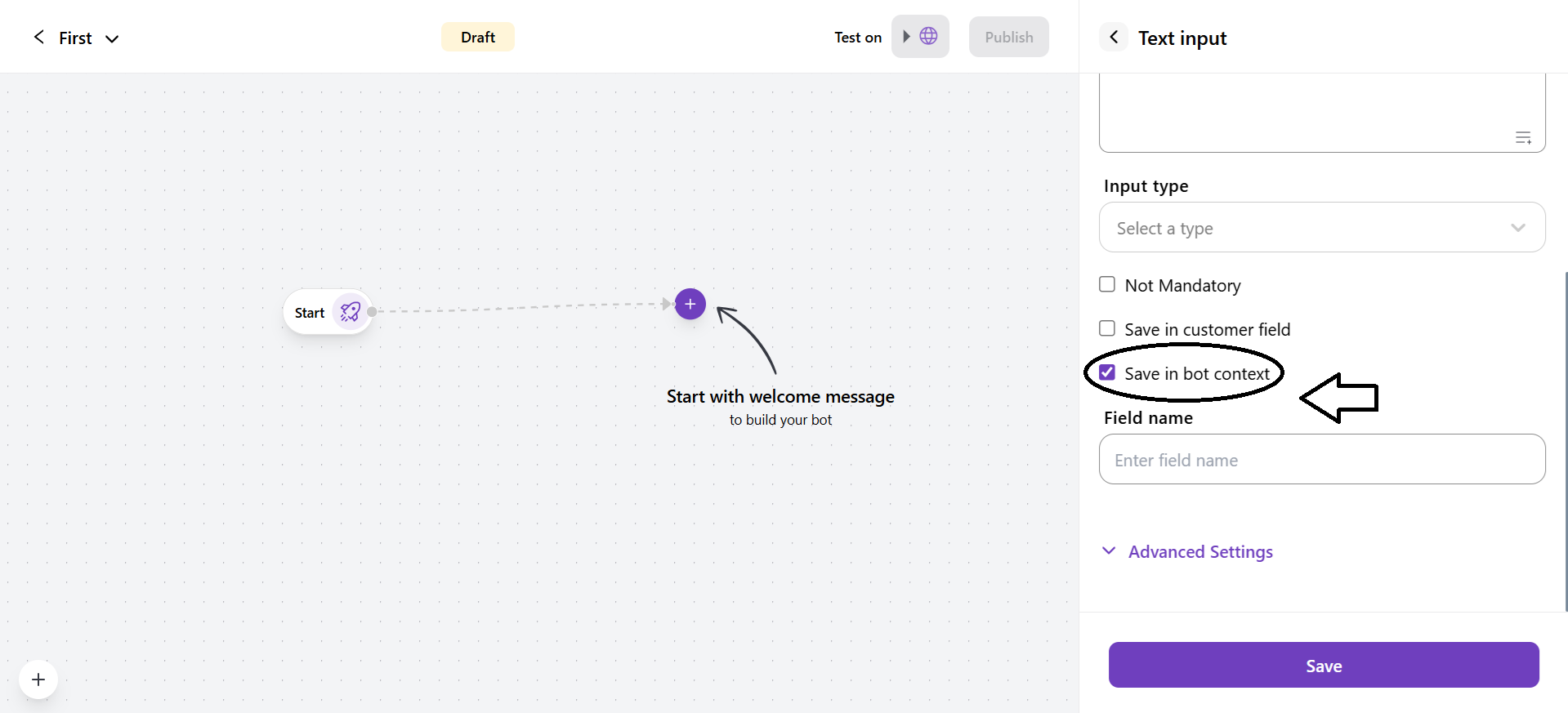1568x713 pixels.
Task: Click the Draft status label
Action: 477,38
